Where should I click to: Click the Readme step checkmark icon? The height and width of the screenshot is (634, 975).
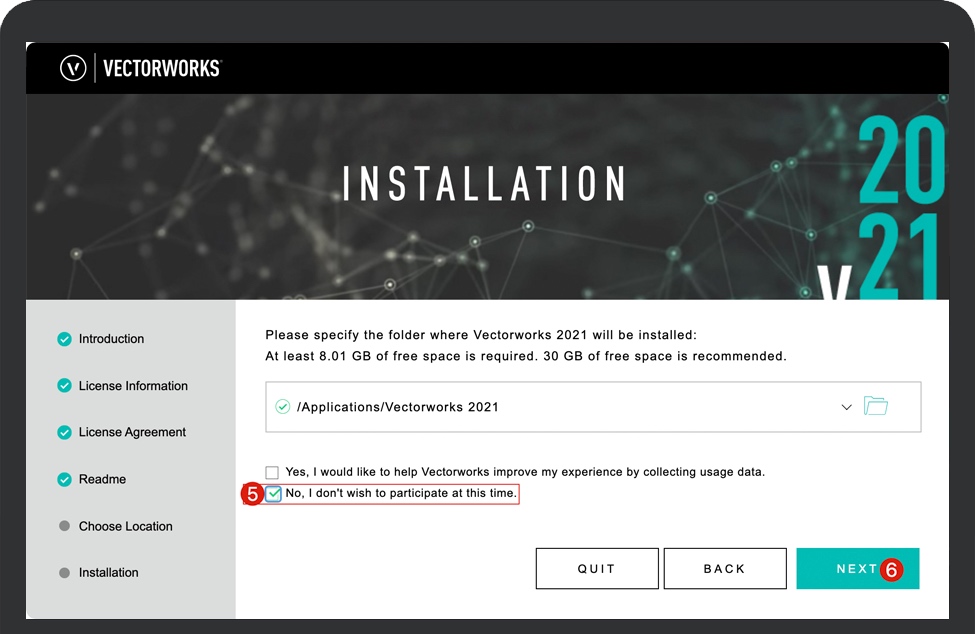pyautogui.click(x=64, y=479)
